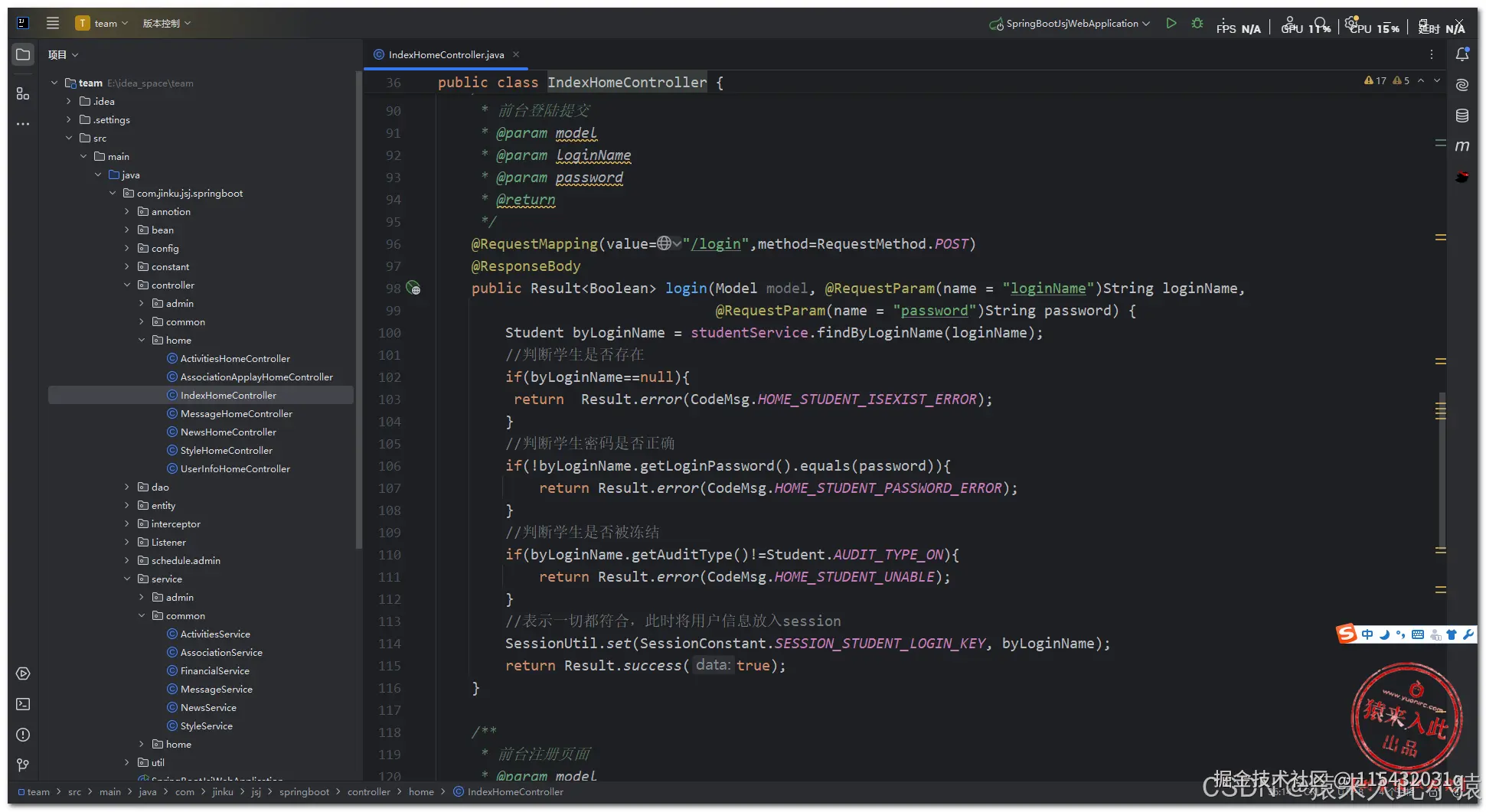Click the controller breadcrumb in navigation bar
This screenshot has height=812, width=1486.
(368, 792)
